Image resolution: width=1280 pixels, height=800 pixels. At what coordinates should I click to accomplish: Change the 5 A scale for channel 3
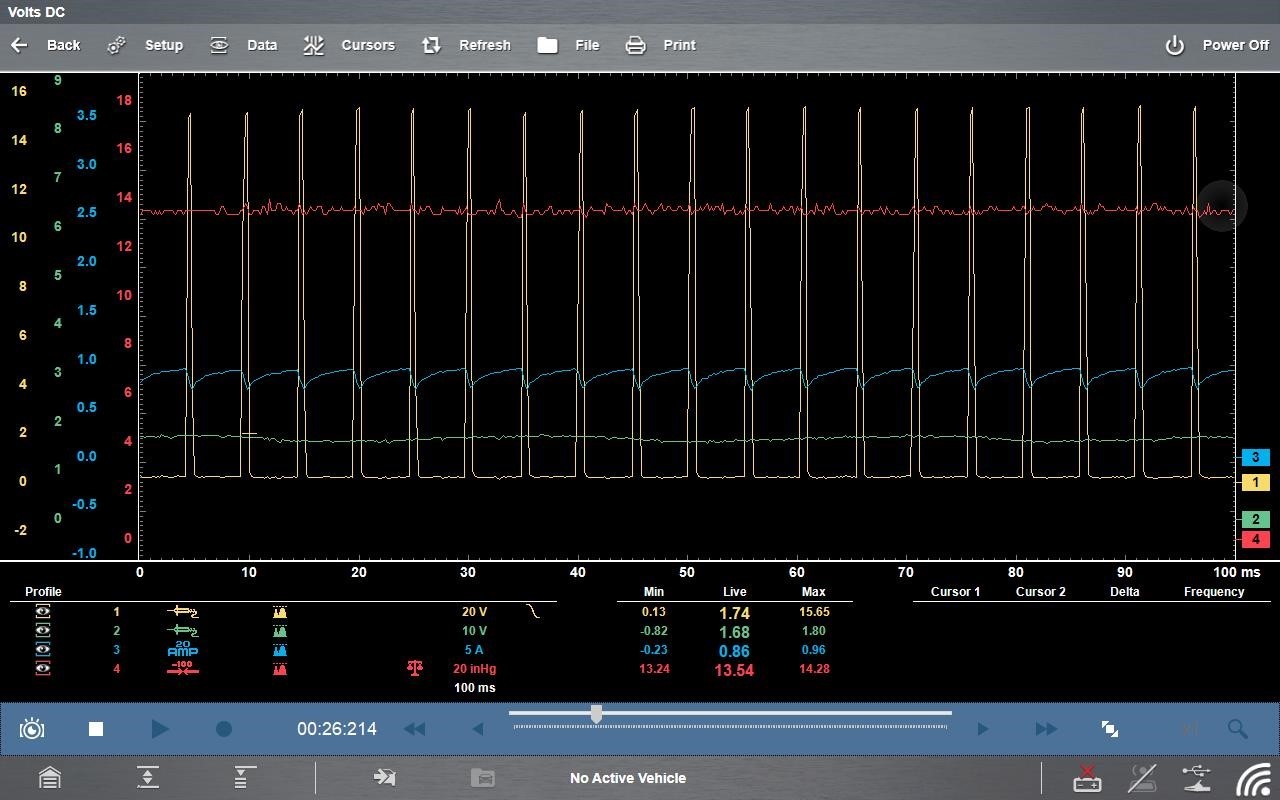pyautogui.click(x=474, y=650)
